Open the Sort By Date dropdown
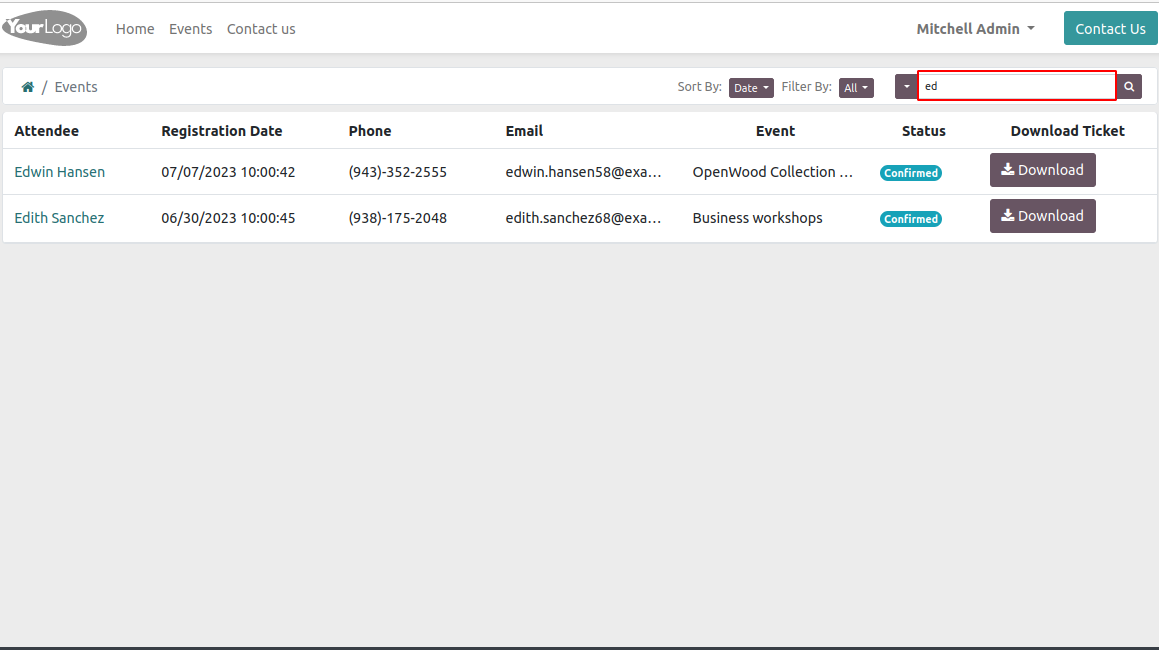This screenshot has width=1159, height=650. point(751,88)
